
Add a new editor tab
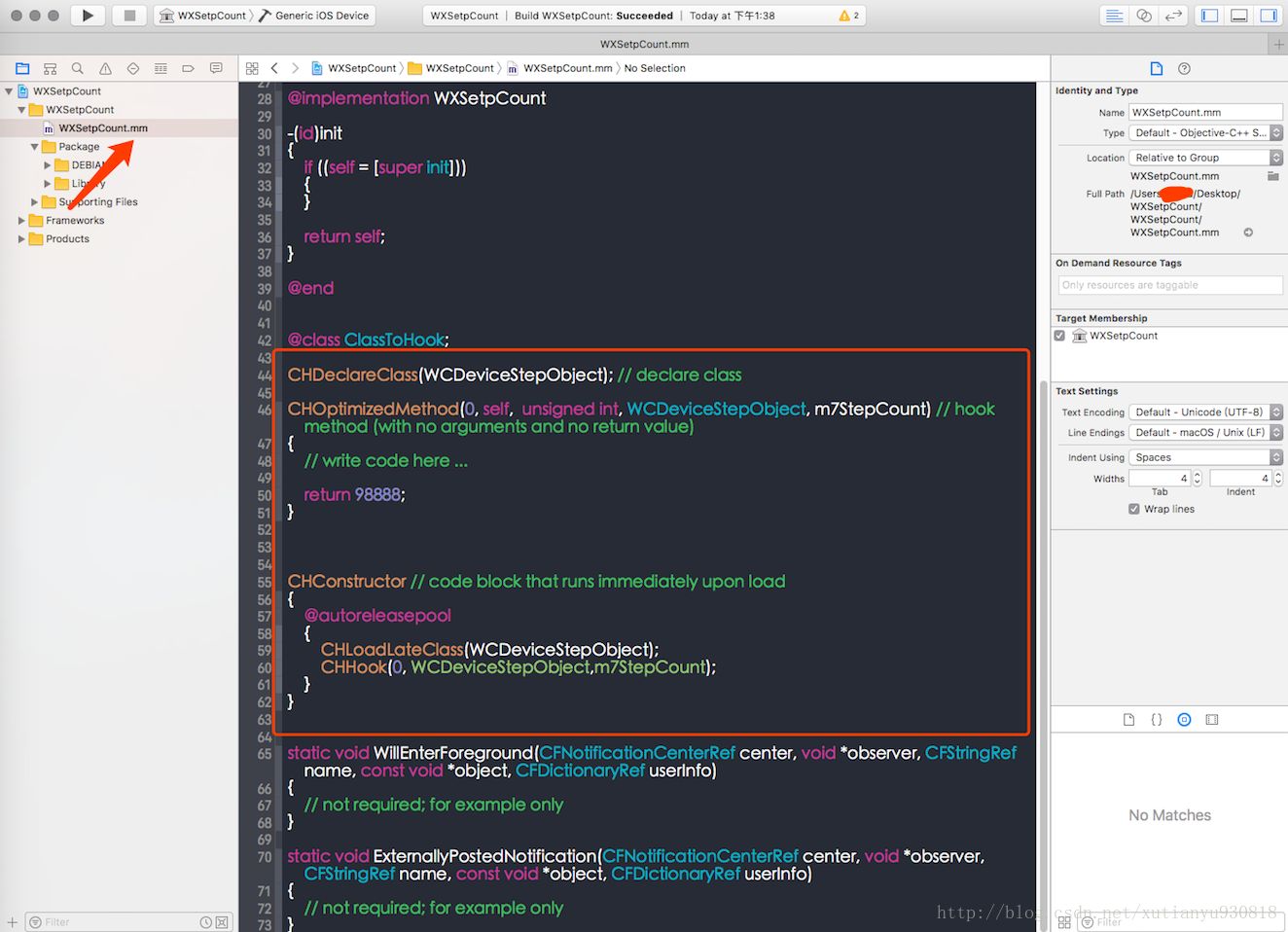[x=1278, y=44]
